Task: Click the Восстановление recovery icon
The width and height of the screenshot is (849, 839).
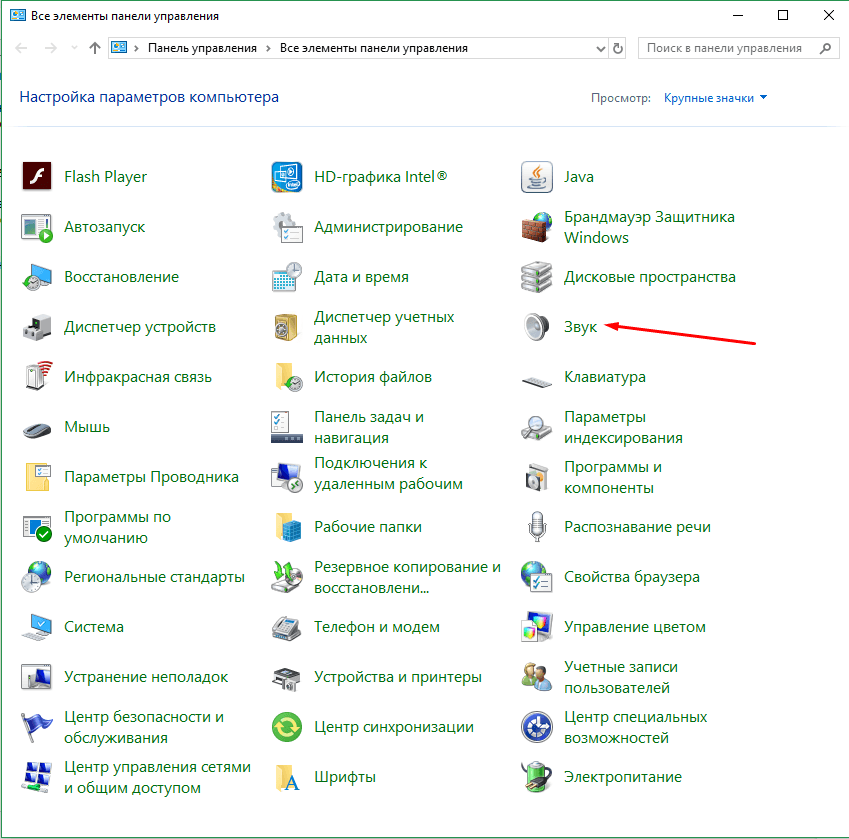Action: [x=37, y=277]
